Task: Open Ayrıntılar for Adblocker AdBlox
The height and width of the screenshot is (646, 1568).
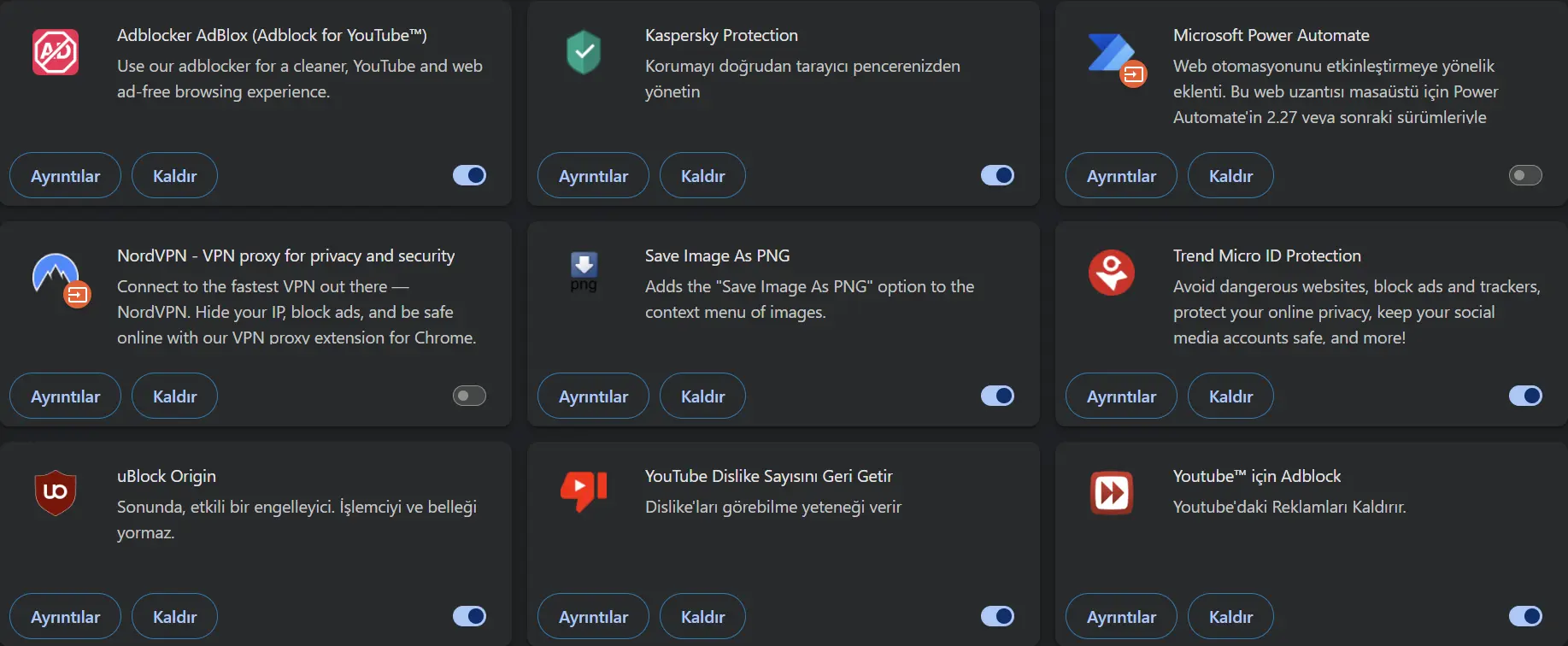Action: [x=65, y=175]
